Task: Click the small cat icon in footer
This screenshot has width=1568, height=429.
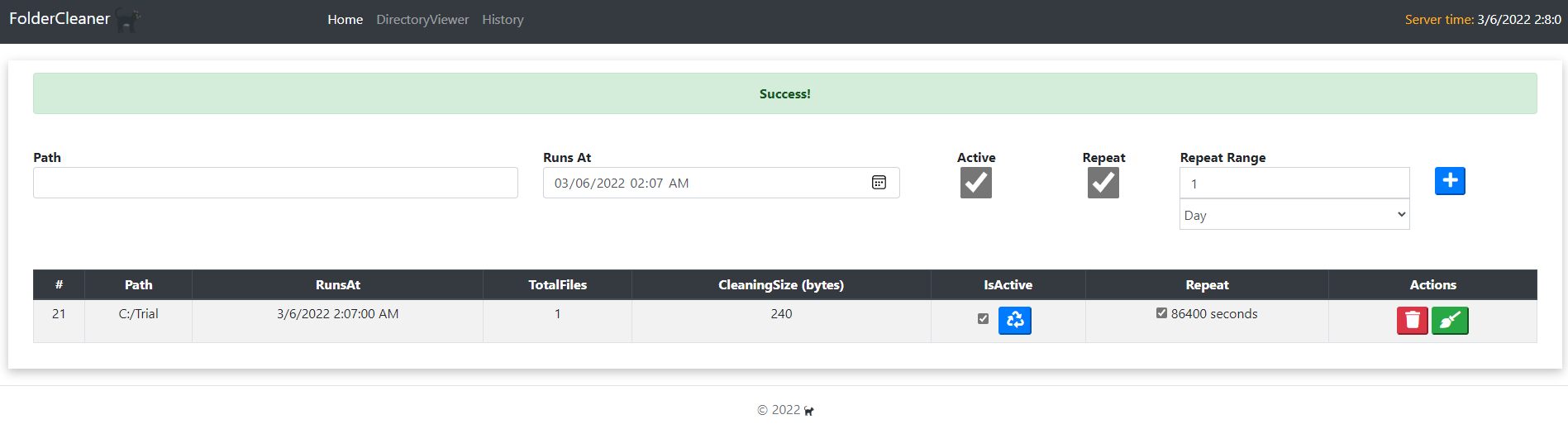Action: point(808,411)
